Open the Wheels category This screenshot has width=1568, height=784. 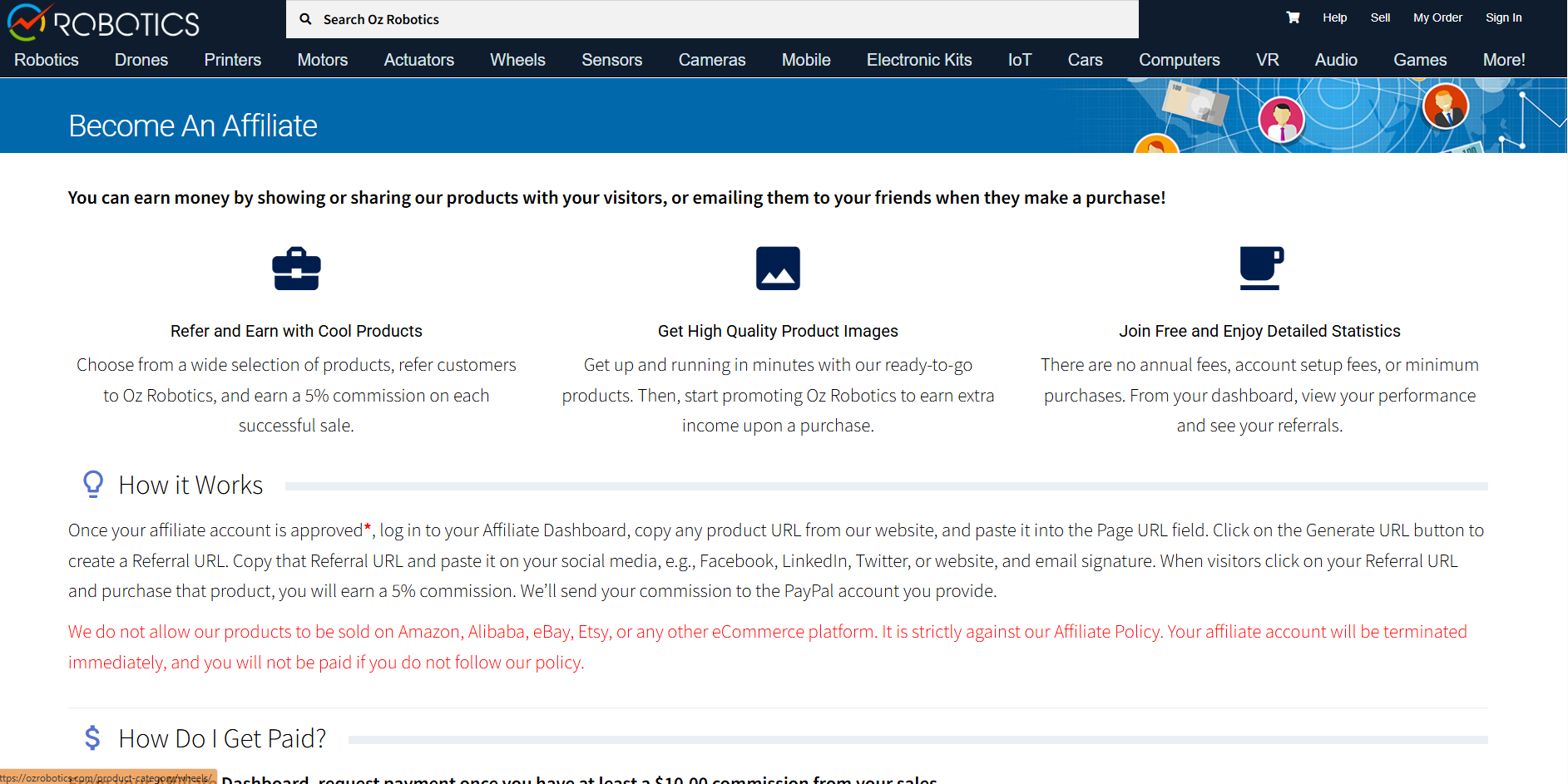(x=517, y=60)
